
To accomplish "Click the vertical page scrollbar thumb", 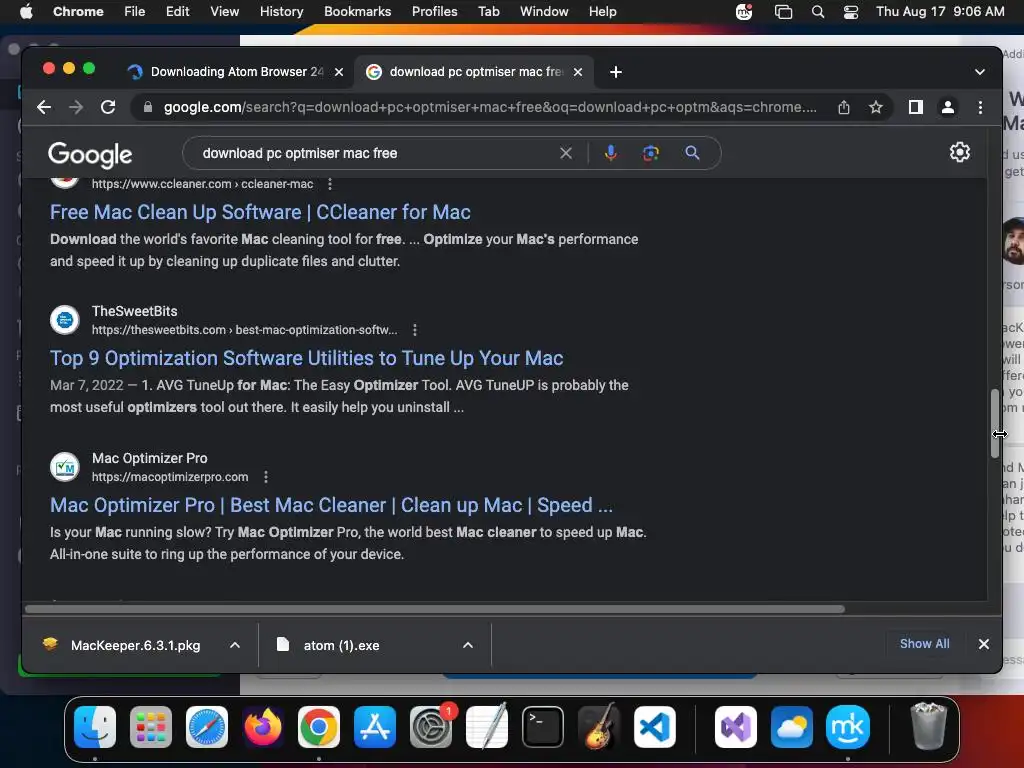I will click(x=995, y=423).
